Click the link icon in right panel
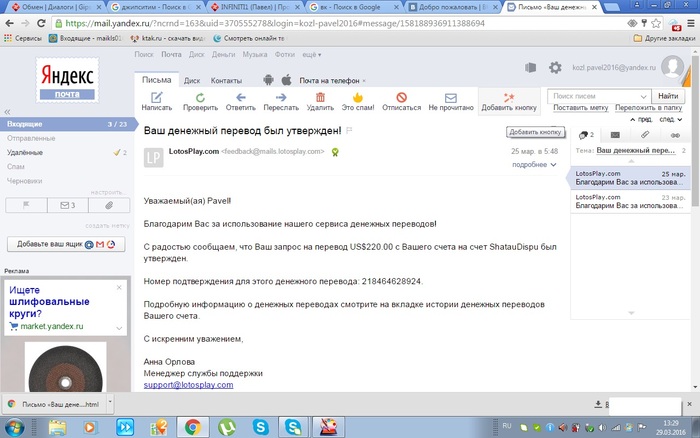700x438 pixels. click(x=675, y=135)
